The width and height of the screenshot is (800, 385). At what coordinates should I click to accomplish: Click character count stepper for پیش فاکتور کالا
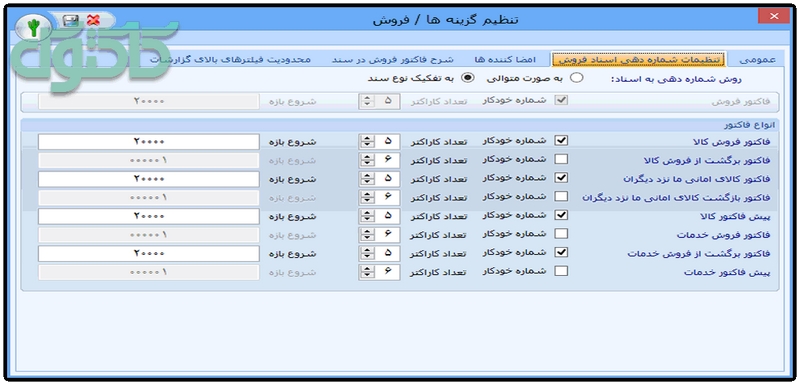[x=366, y=216]
